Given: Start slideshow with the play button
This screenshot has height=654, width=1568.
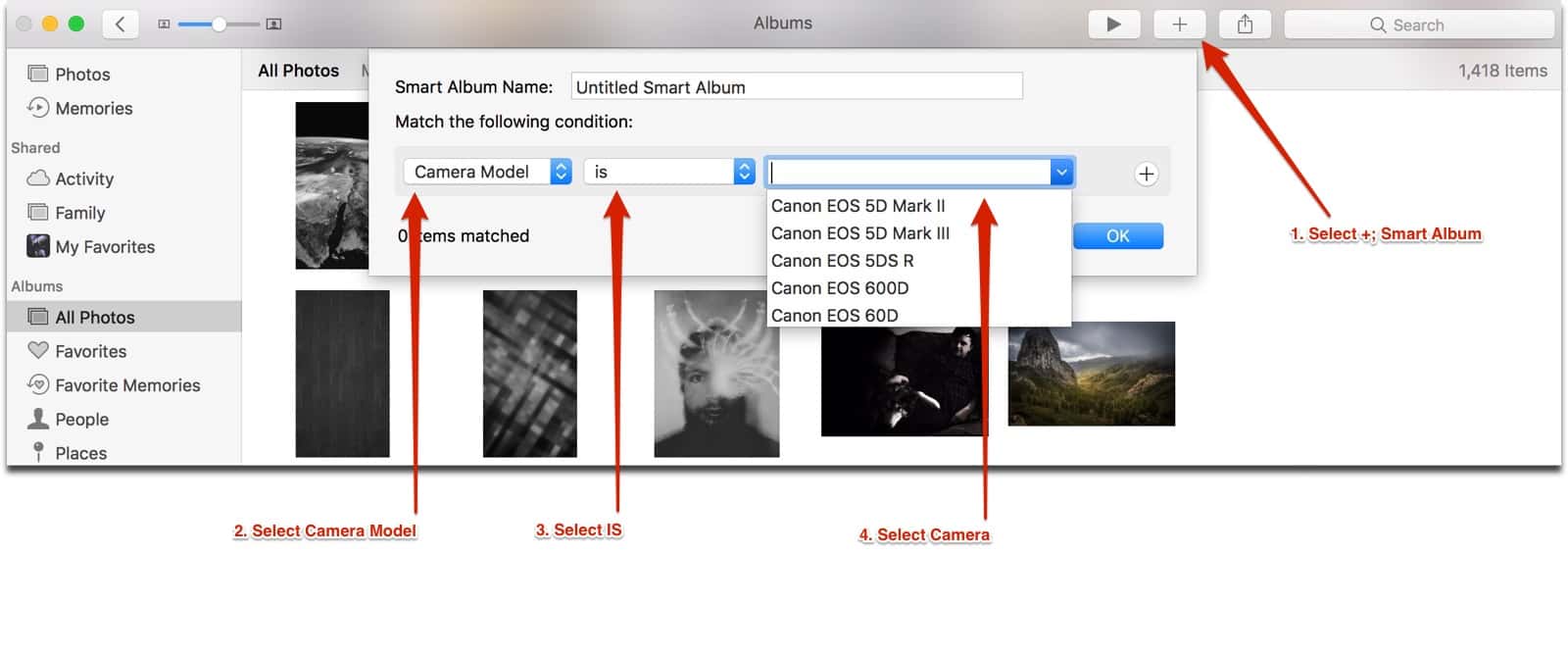Looking at the screenshot, I should coord(1113,25).
